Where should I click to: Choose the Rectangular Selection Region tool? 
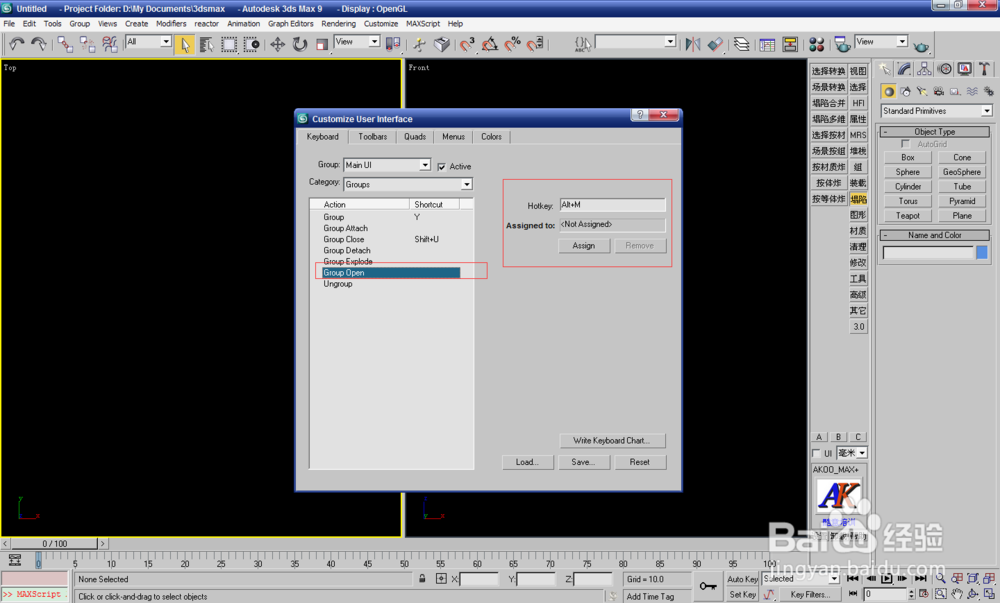pyautogui.click(x=228, y=44)
